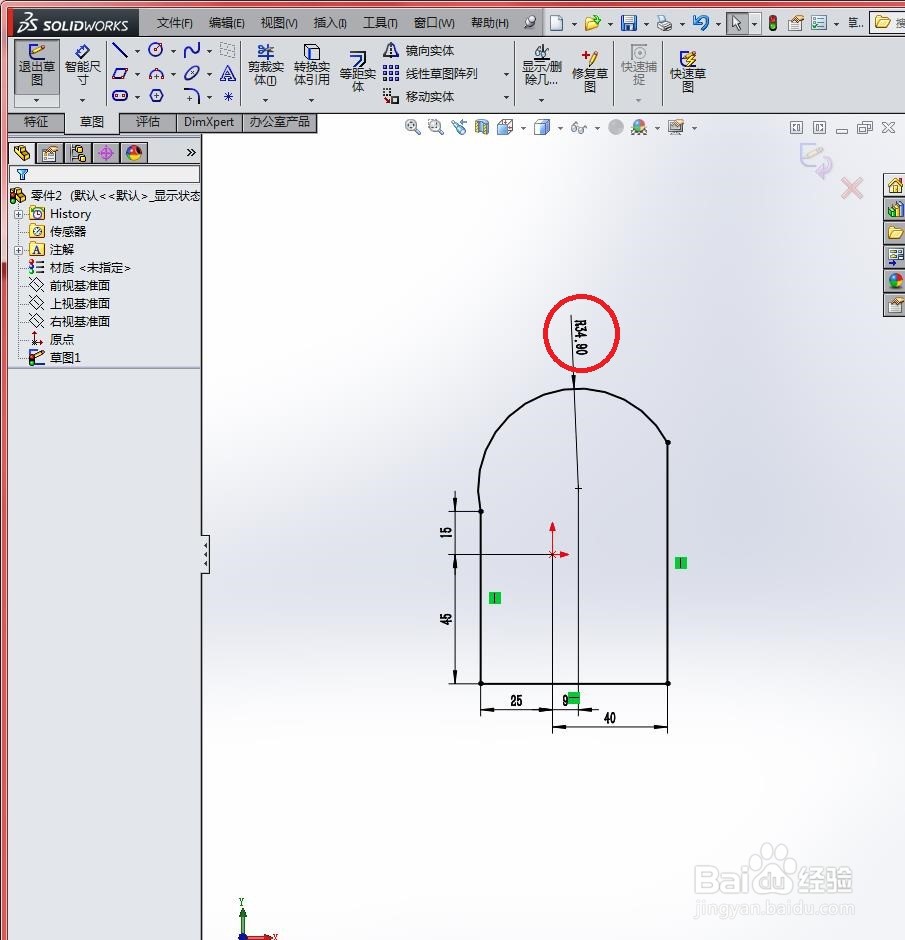Screen dimensions: 905x940
Task: Click Rapid Sketch (快速草图)
Action: click(x=687, y=71)
